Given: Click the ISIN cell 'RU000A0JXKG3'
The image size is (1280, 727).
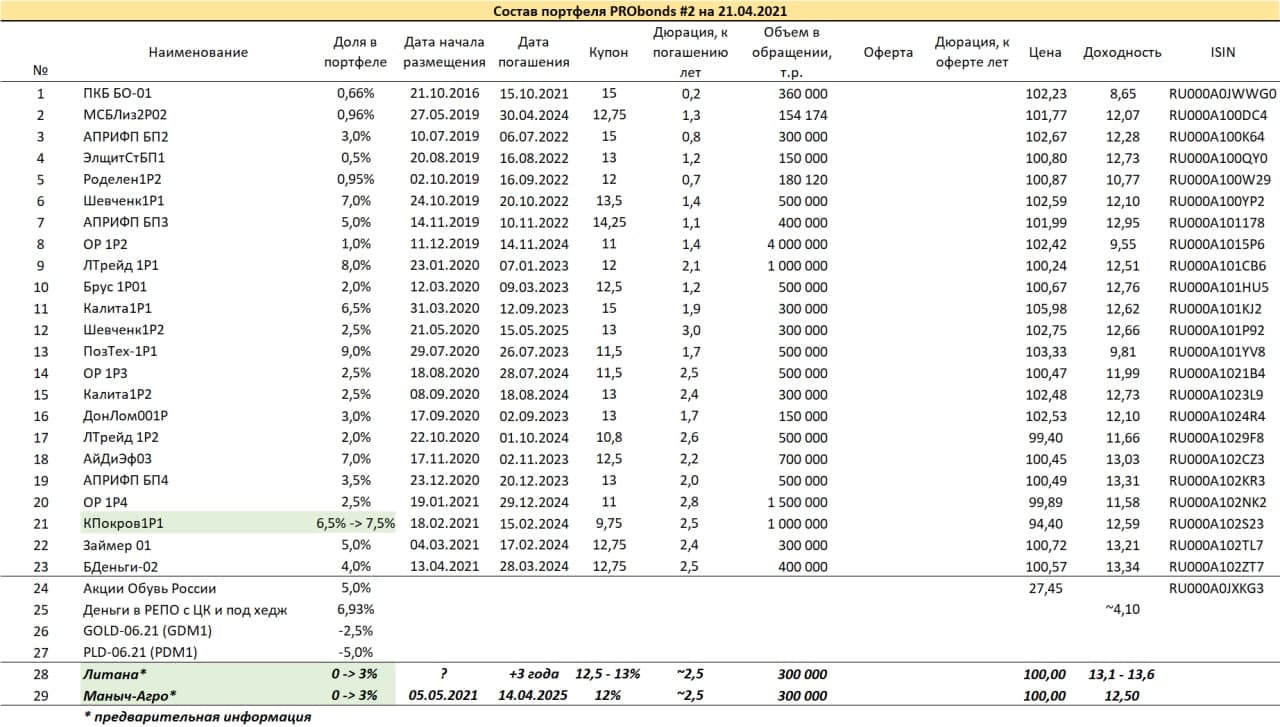Looking at the screenshot, I should [1222, 588].
